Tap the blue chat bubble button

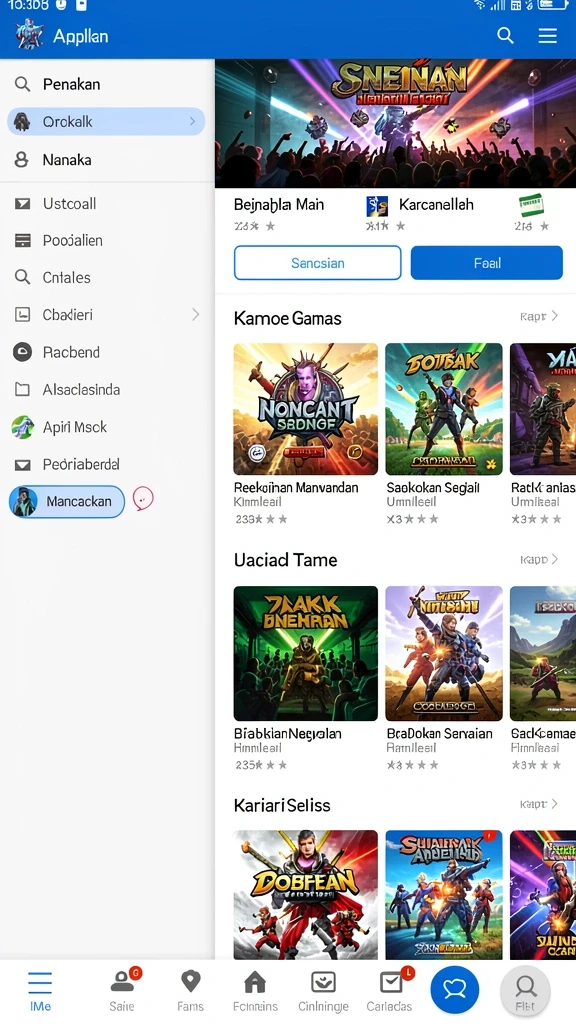coord(455,990)
